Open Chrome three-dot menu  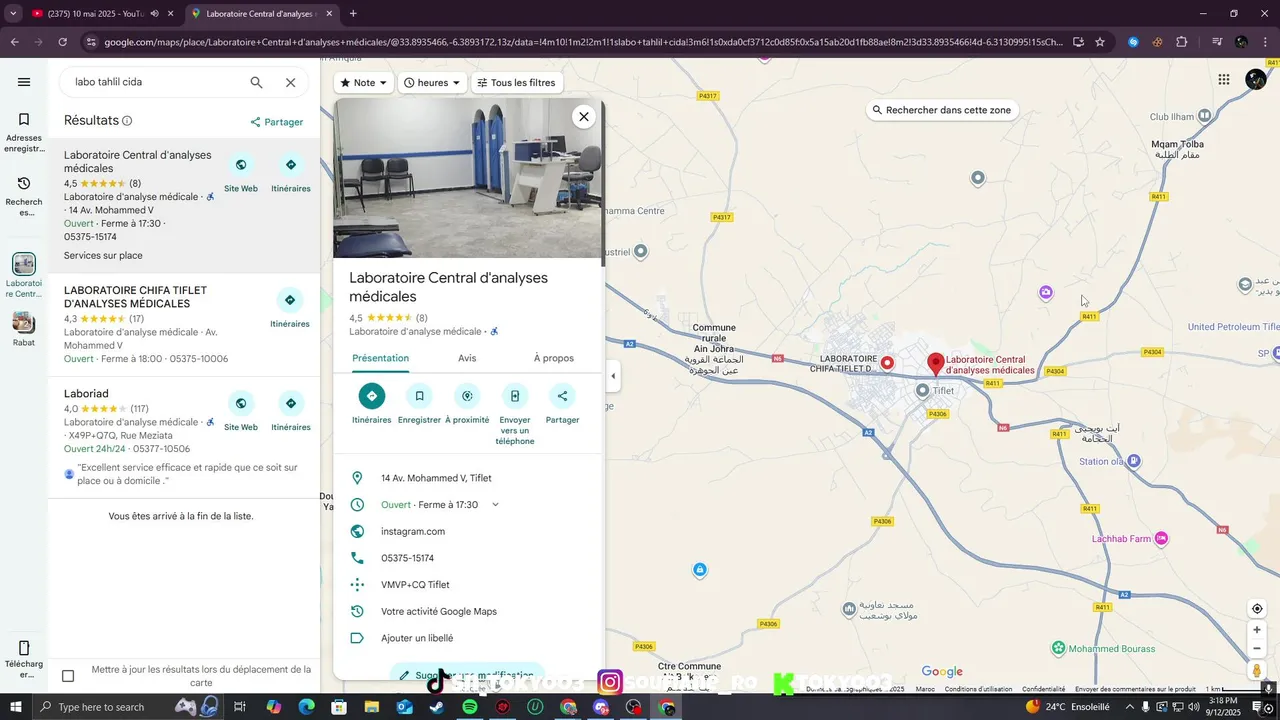(1266, 42)
